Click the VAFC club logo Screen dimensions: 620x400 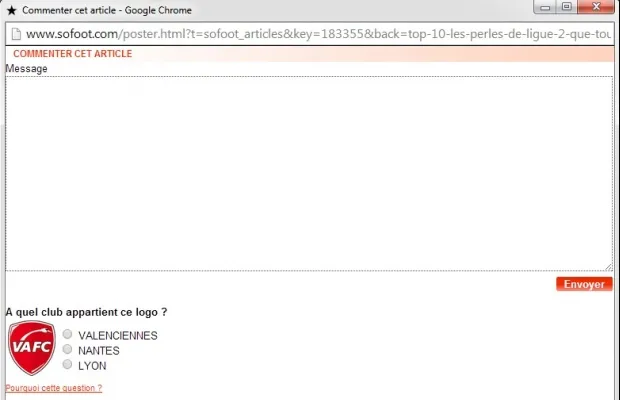click(x=30, y=347)
